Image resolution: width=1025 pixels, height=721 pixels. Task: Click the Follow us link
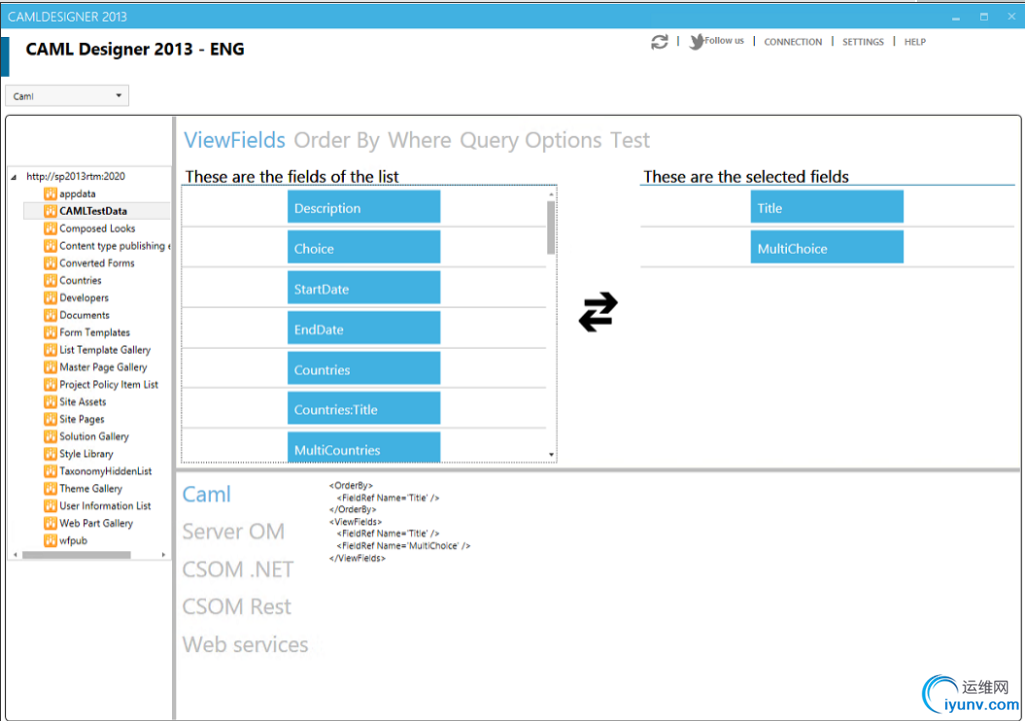(x=724, y=41)
